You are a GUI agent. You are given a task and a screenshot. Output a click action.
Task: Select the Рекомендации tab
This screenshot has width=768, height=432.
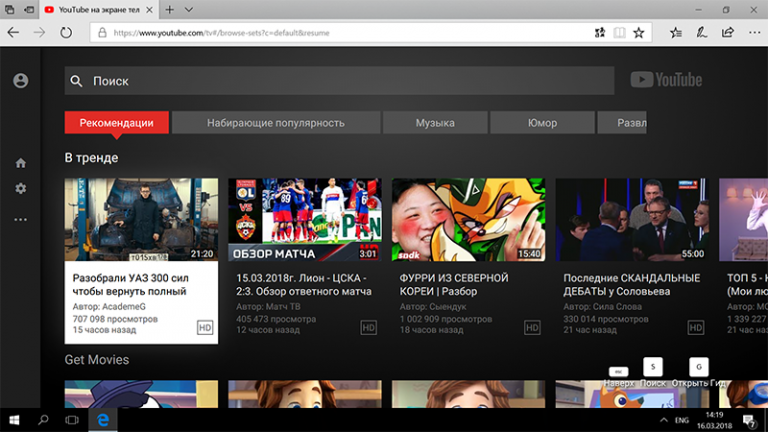[x=116, y=123]
